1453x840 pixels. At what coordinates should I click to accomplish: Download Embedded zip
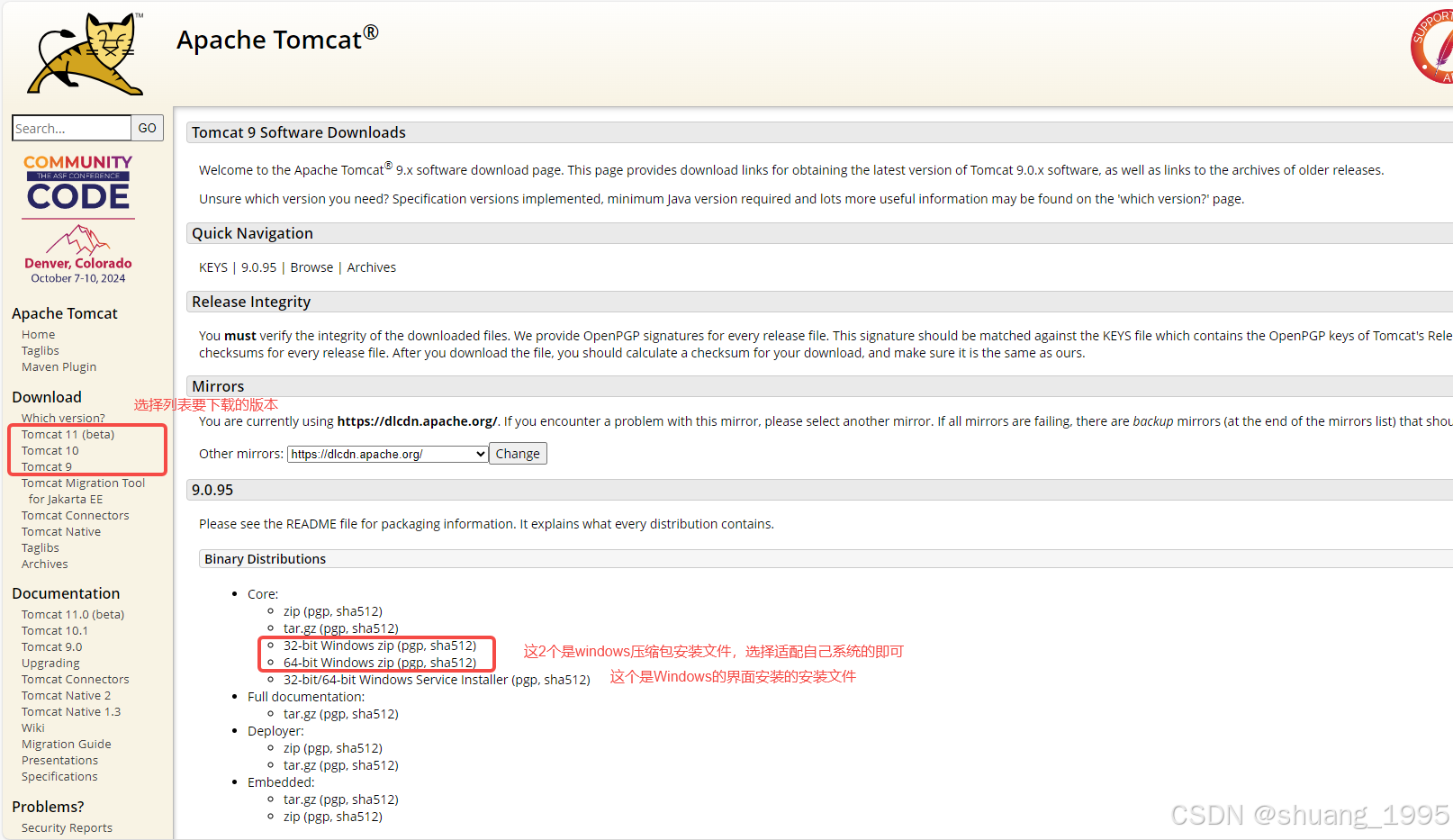coord(292,817)
